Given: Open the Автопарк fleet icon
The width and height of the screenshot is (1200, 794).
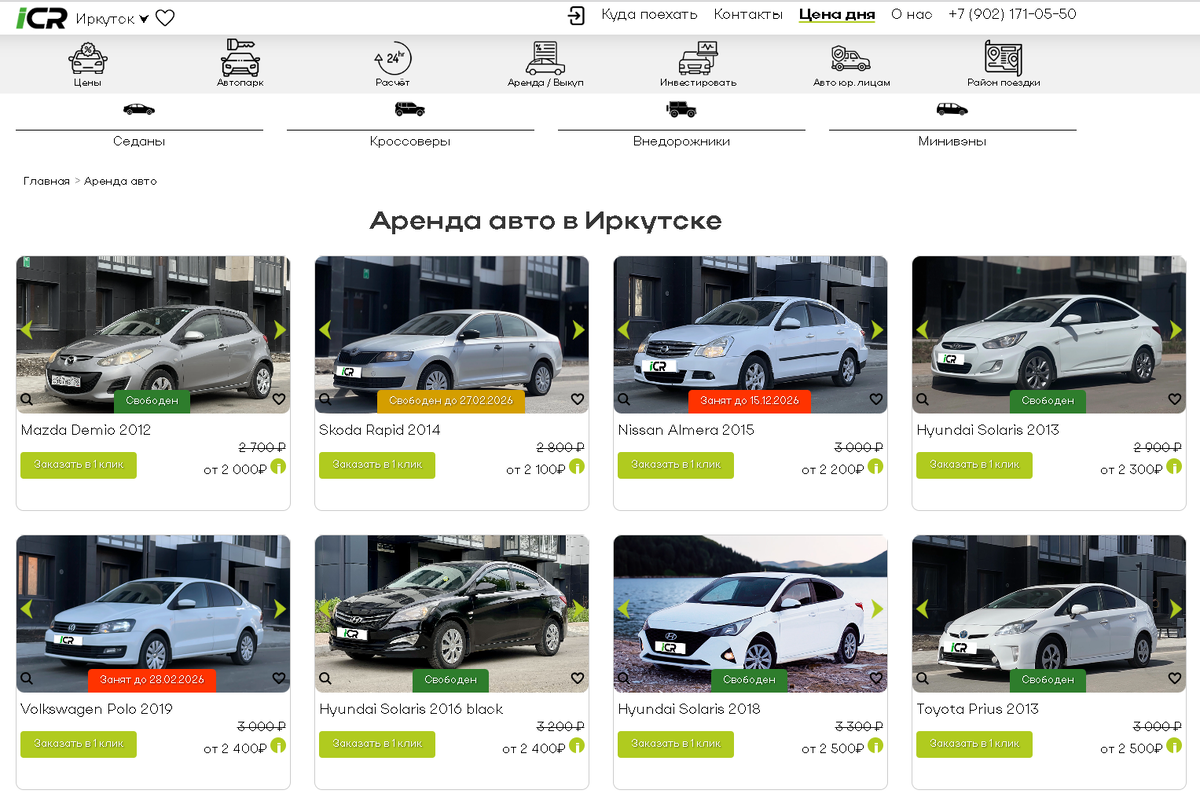Looking at the screenshot, I should (240, 58).
